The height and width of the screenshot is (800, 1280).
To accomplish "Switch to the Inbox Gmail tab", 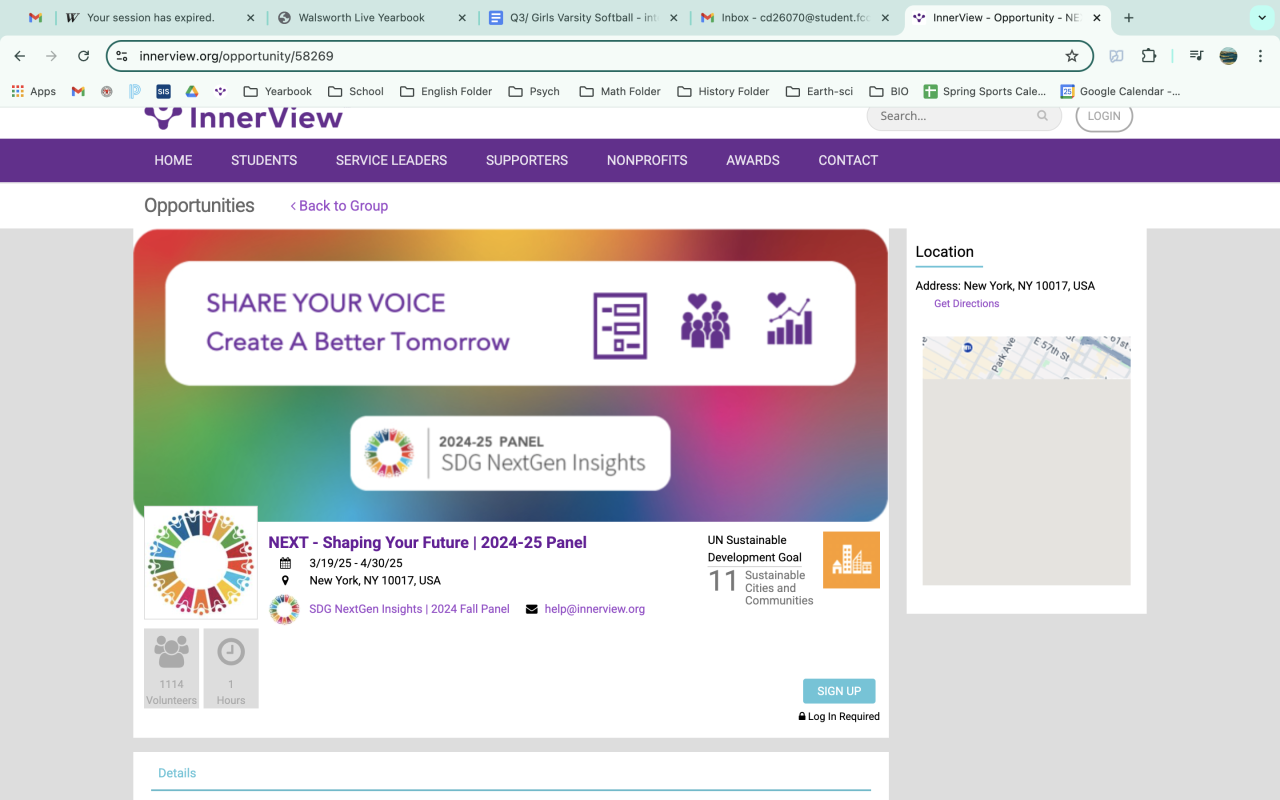I will pos(795,18).
